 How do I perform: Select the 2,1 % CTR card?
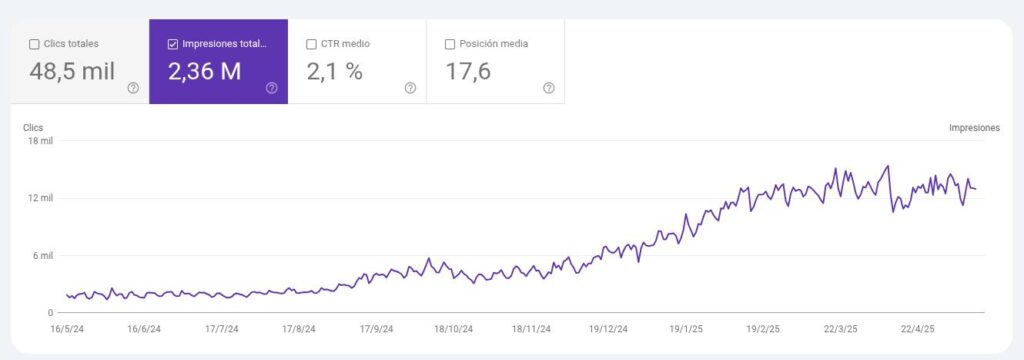(357, 61)
